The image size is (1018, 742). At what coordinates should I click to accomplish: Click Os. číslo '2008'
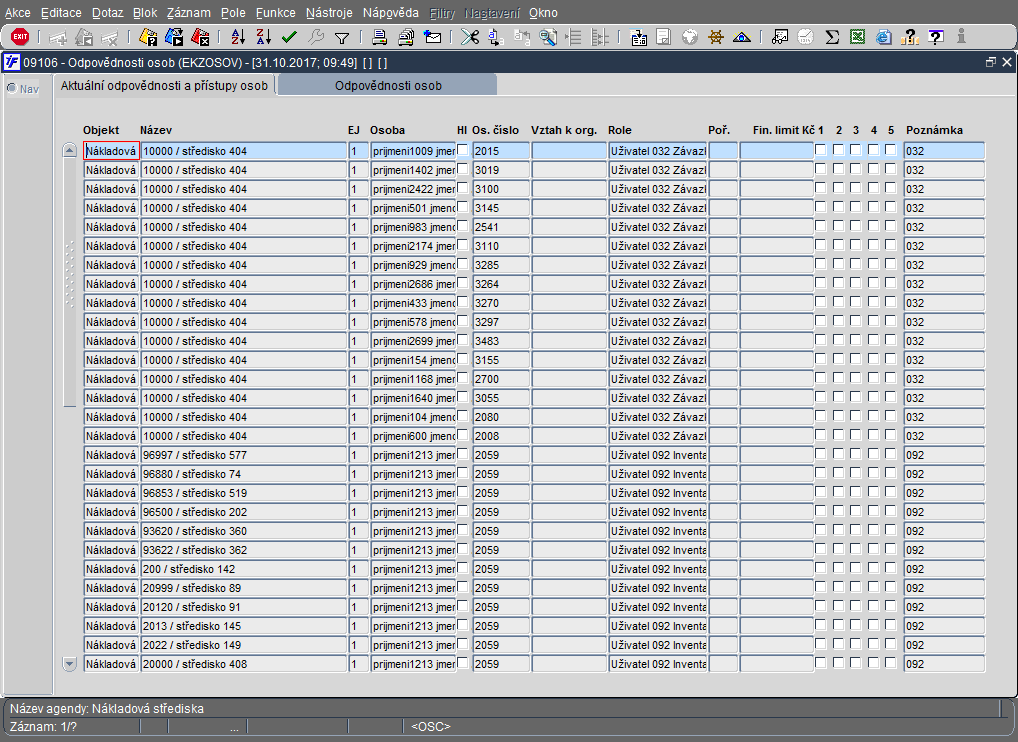click(501, 436)
